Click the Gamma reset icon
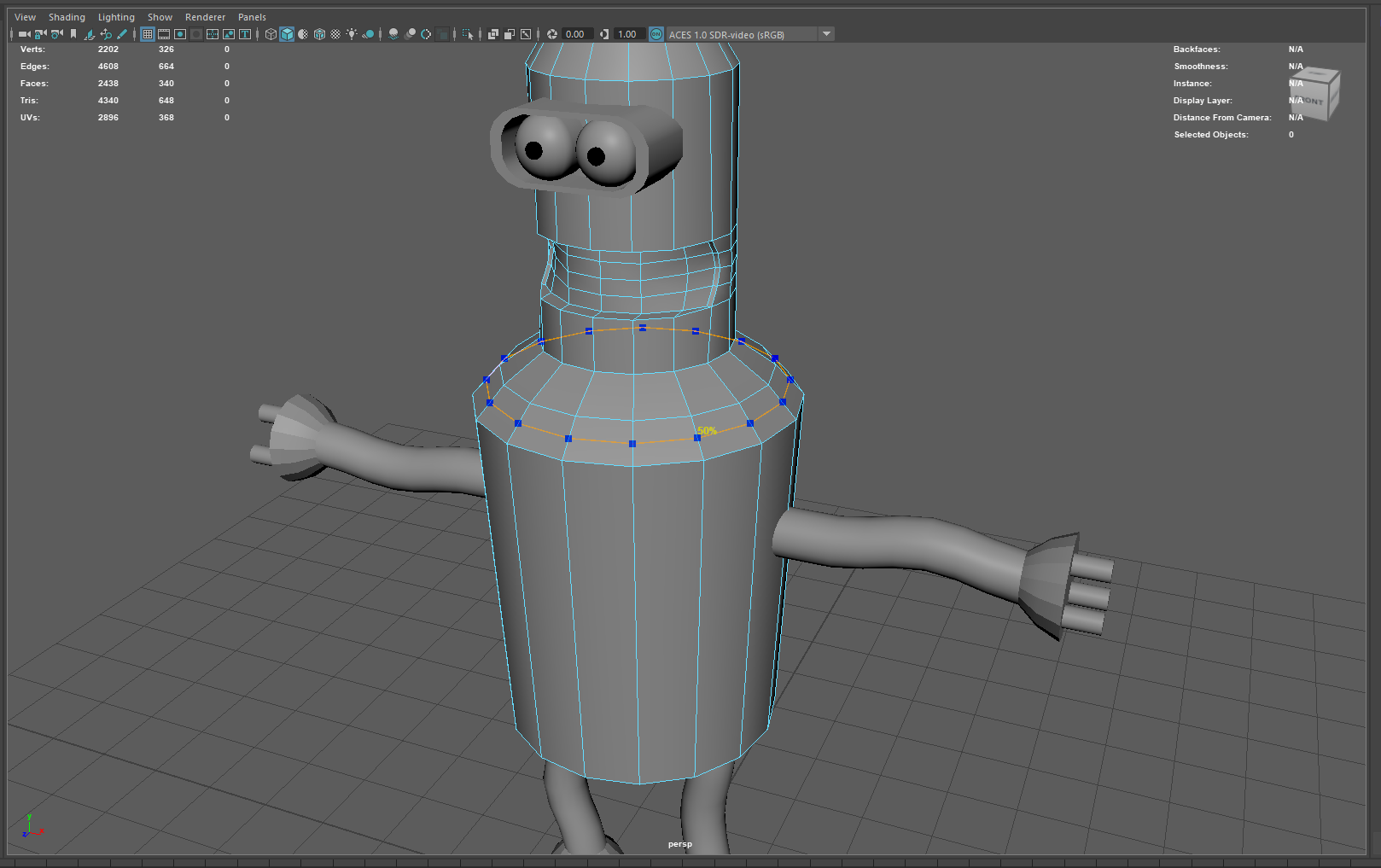This screenshot has width=1381, height=868. point(604,34)
